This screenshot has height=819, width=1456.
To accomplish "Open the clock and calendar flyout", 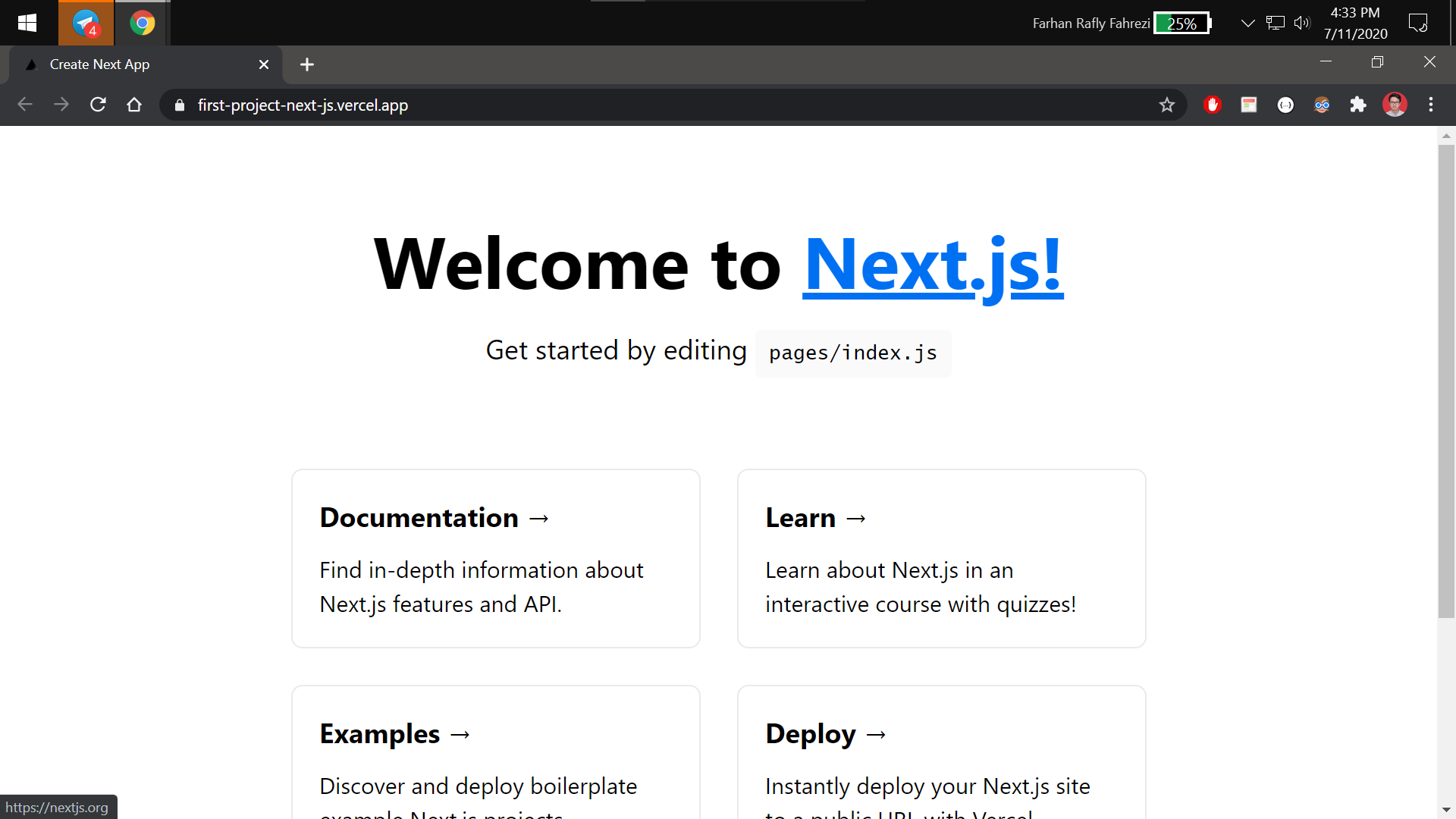I will (x=1355, y=23).
